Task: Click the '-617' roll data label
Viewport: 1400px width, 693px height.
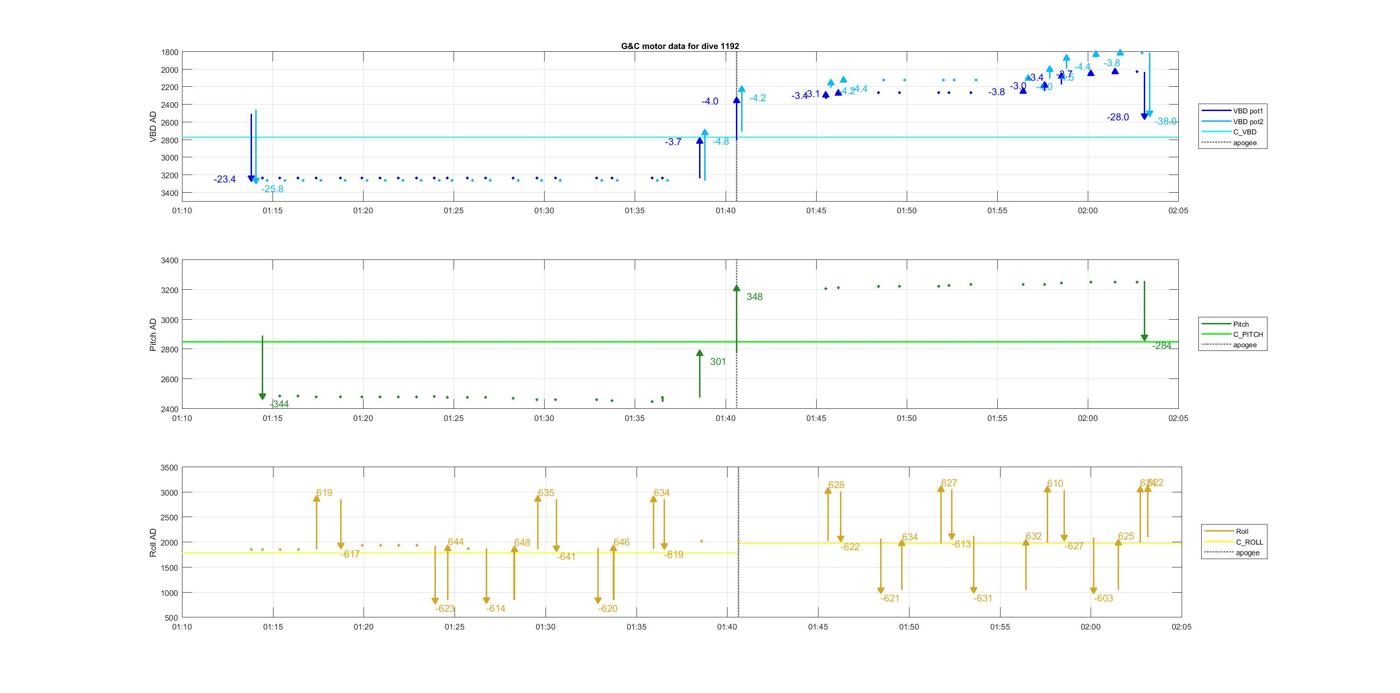Action: click(x=350, y=554)
